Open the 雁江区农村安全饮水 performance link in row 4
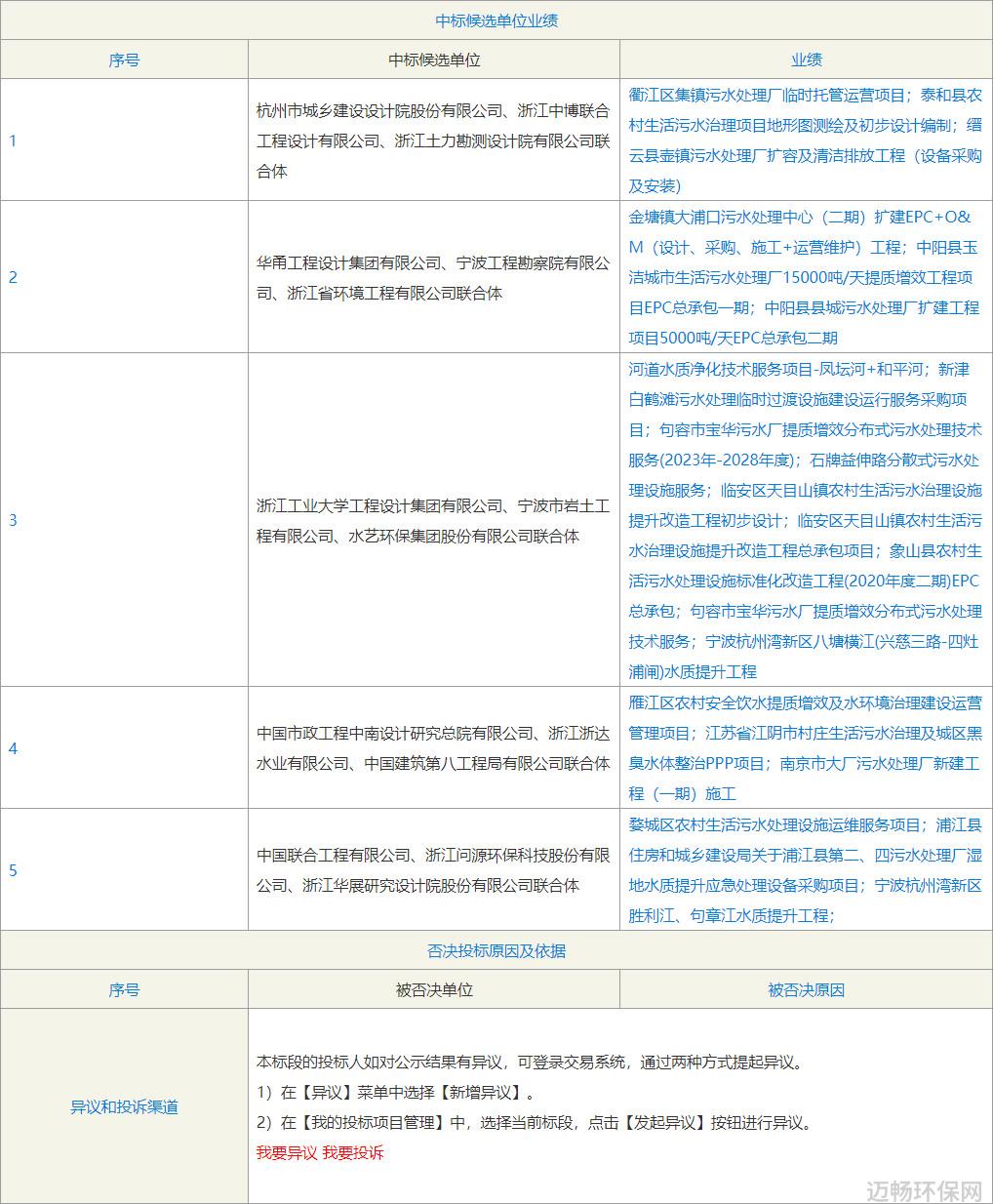This screenshot has width=993, height=1204. pos(806,748)
